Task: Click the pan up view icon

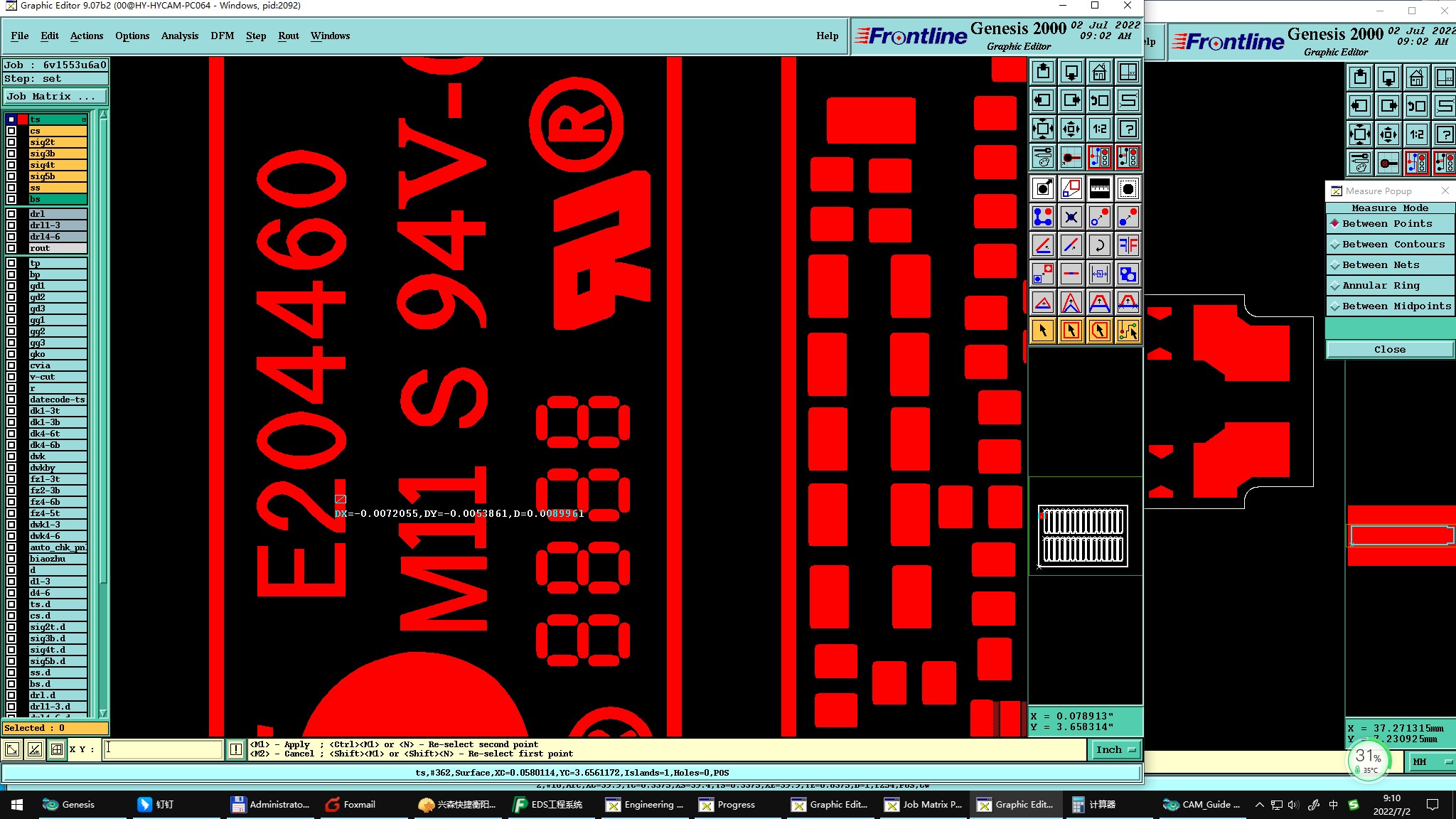Action: click(1043, 72)
